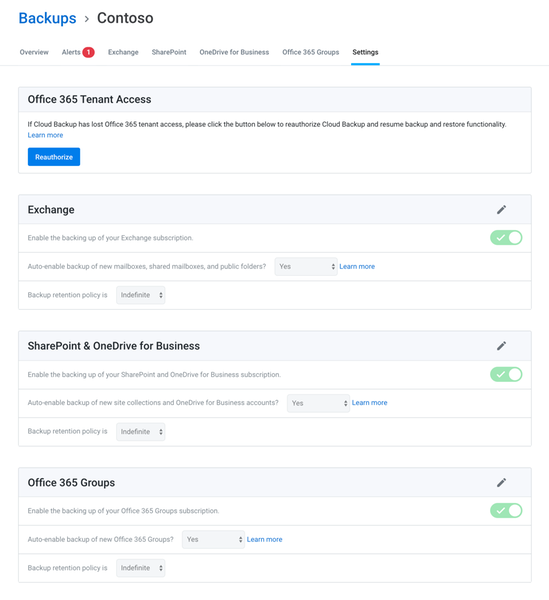Click the red Alerts notification badge
Screen dimensions: 549x600
88,52
